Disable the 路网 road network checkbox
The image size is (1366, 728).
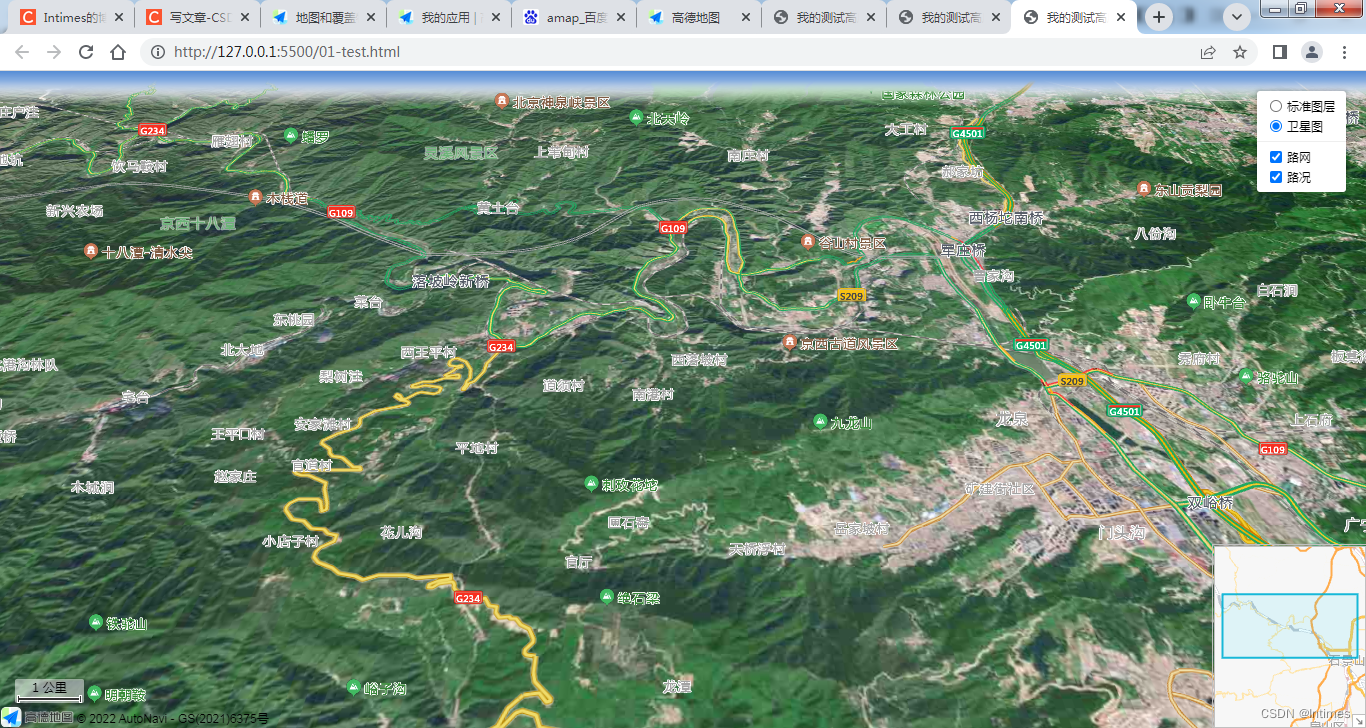pos(1274,156)
